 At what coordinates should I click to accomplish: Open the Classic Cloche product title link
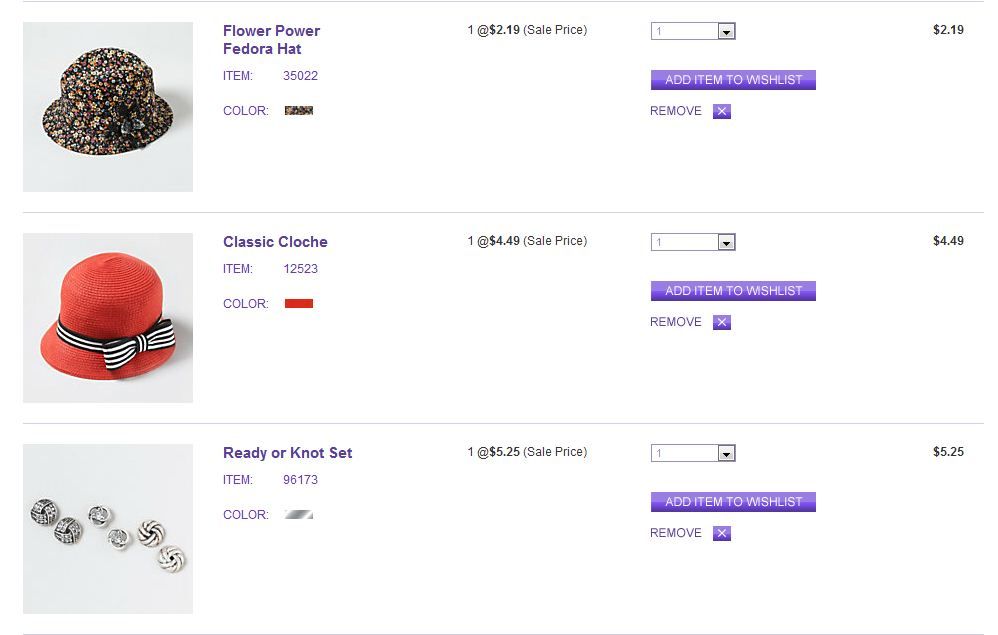(x=275, y=242)
